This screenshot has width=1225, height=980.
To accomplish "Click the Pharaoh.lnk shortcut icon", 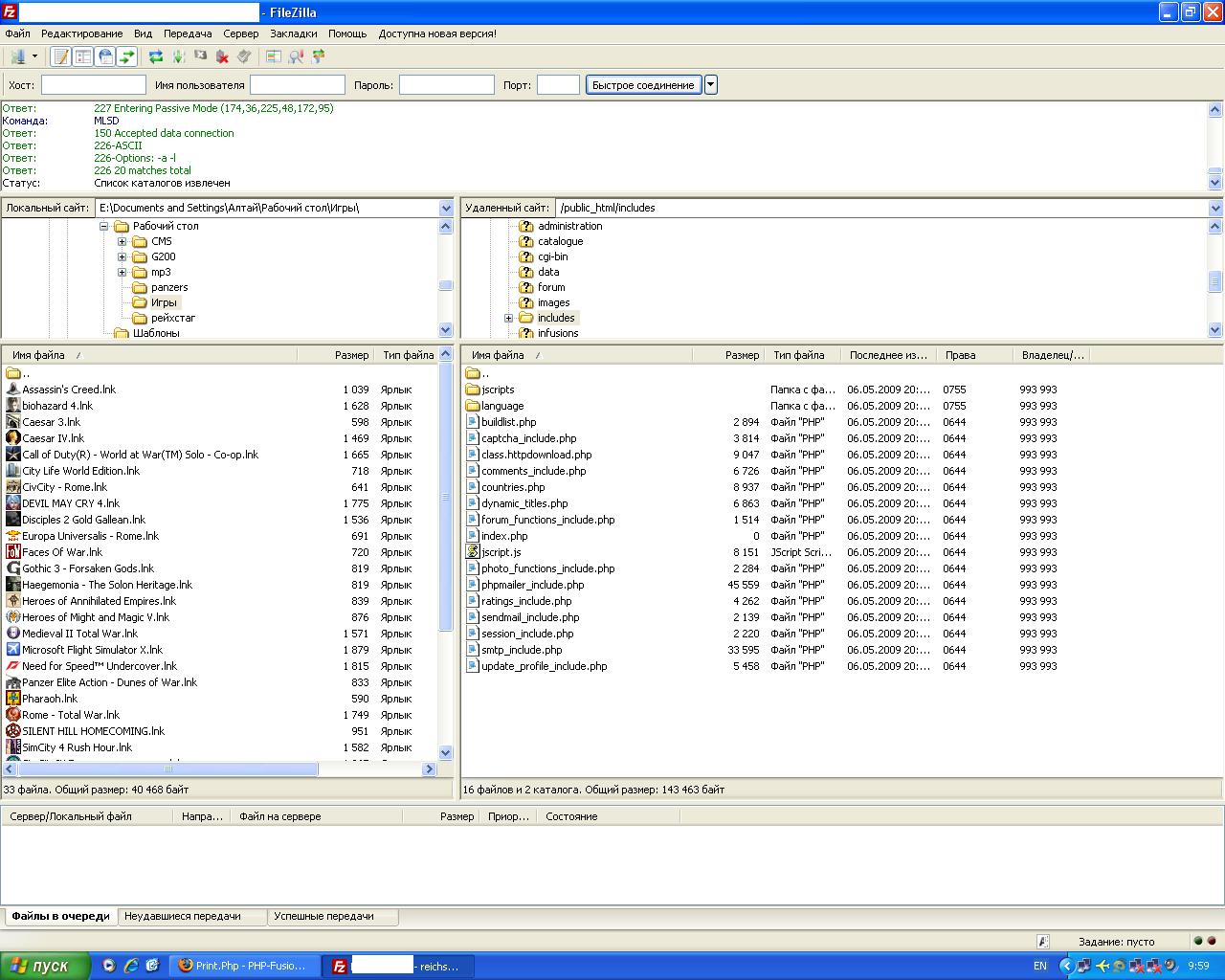I will click(x=13, y=699).
